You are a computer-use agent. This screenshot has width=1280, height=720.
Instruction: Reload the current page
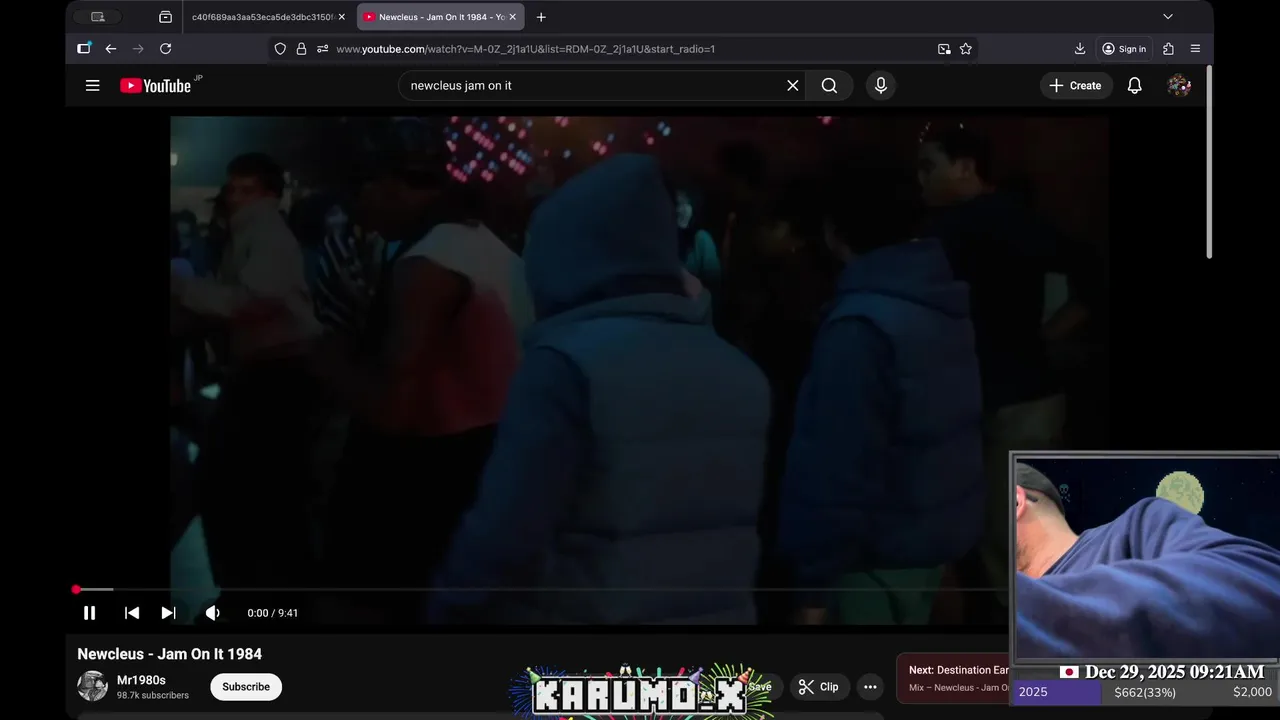pos(166,49)
